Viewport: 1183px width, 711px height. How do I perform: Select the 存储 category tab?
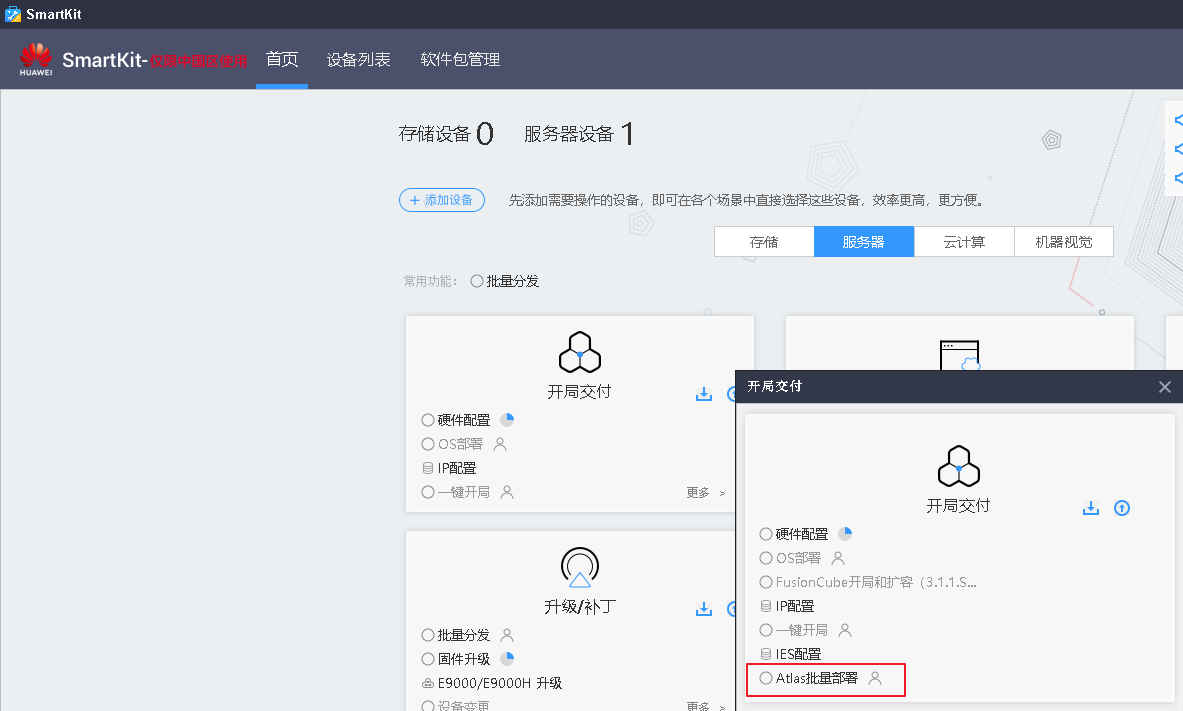pyautogui.click(x=764, y=242)
